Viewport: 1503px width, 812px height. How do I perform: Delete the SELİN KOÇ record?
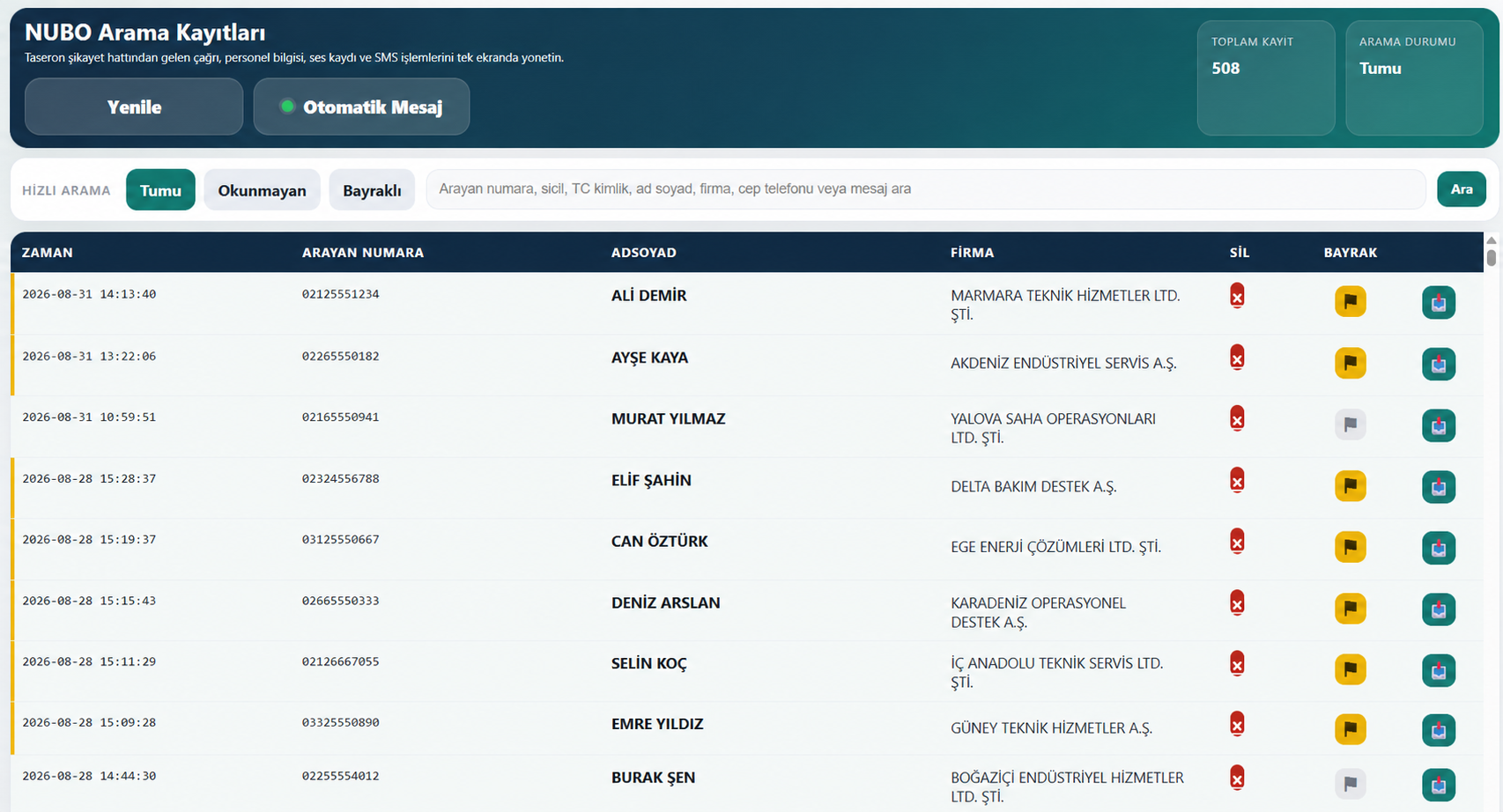[1237, 663]
